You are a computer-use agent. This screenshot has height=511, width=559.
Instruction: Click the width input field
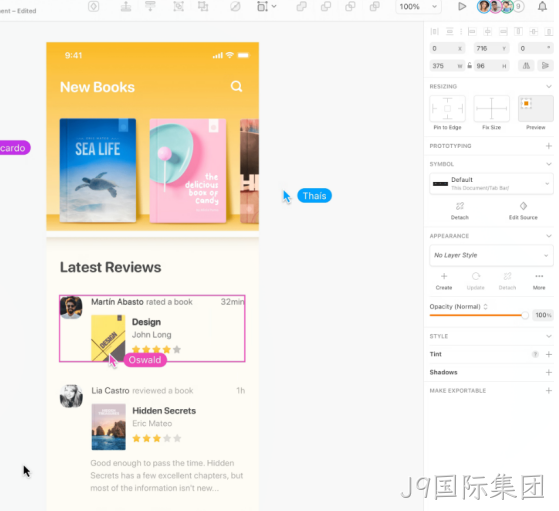coord(447,66)
